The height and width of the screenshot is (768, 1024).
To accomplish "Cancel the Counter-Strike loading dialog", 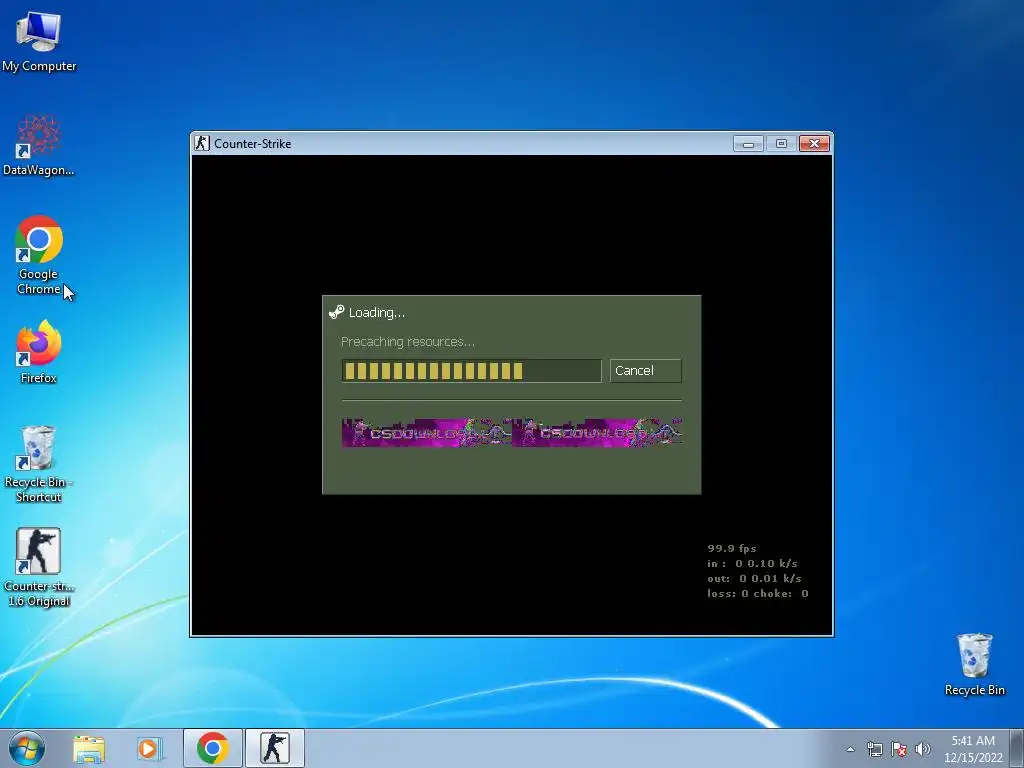I will (645, 371).
